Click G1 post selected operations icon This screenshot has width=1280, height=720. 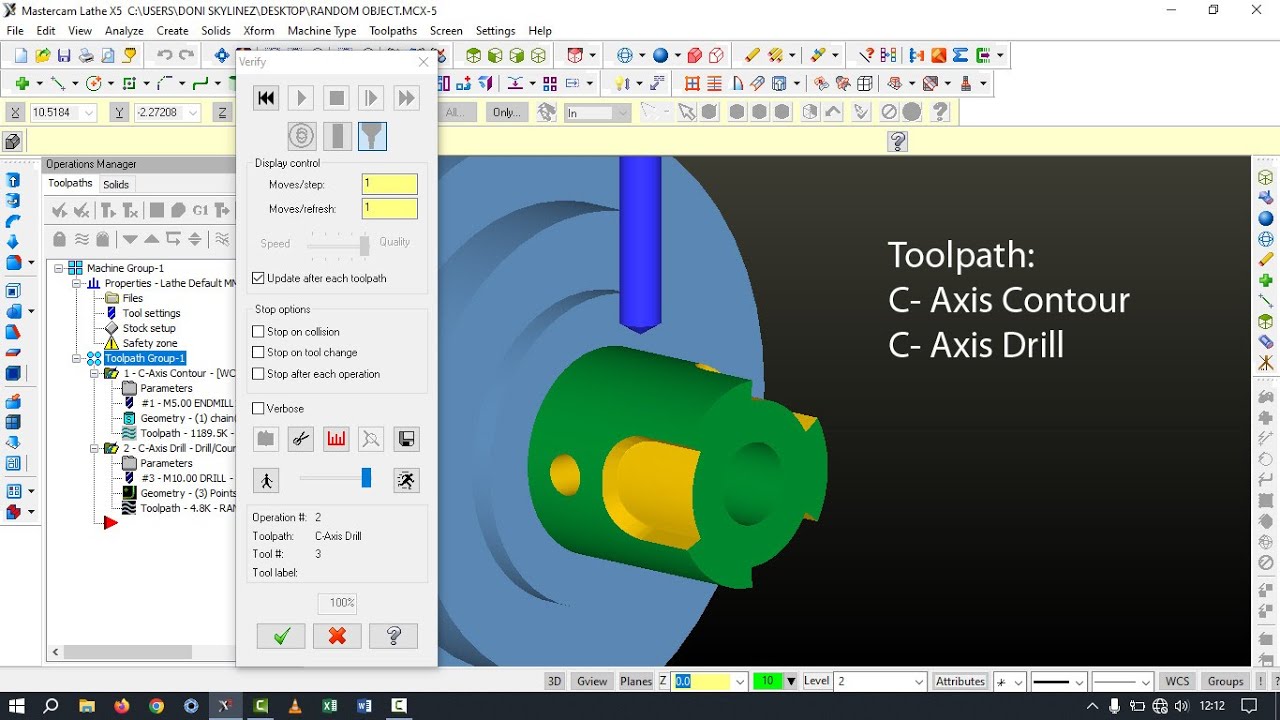coord(200,210)
